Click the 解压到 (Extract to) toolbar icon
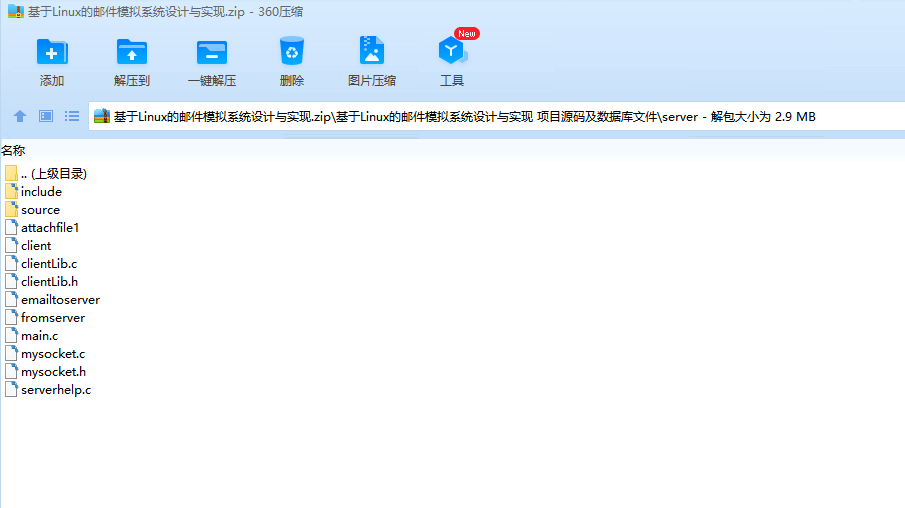Image resolution: width=905 pixels, height=508 pixels. [132, 52]
